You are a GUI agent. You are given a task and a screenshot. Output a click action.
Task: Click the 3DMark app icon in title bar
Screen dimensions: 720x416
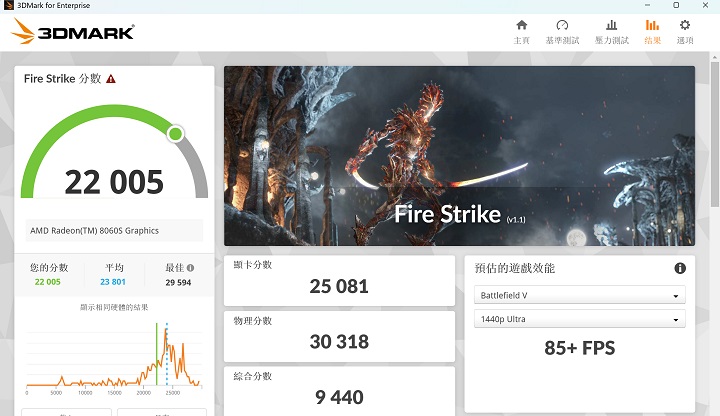[x=8, y=6]
